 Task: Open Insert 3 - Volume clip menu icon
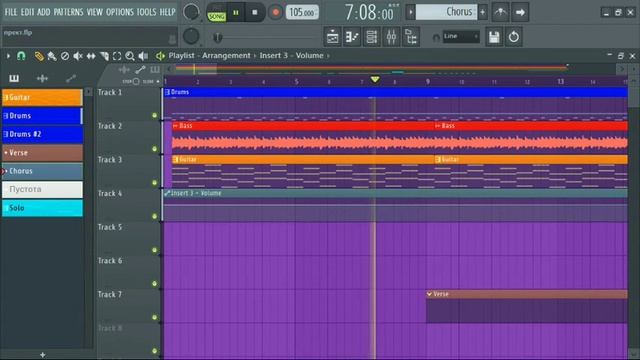[x=167, y=193]
